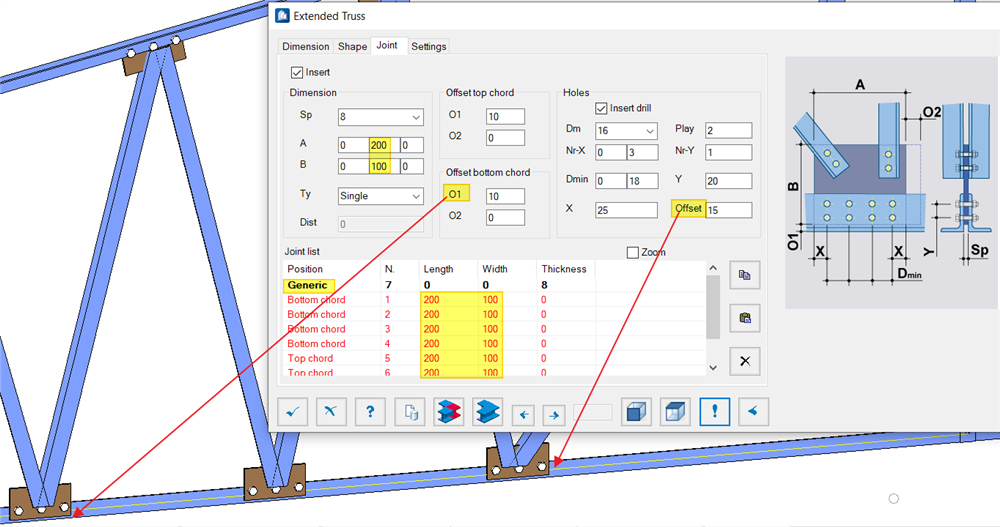Select the solid cube view icon
This screenshot has height=527, width=1000.
click(636, 412)
